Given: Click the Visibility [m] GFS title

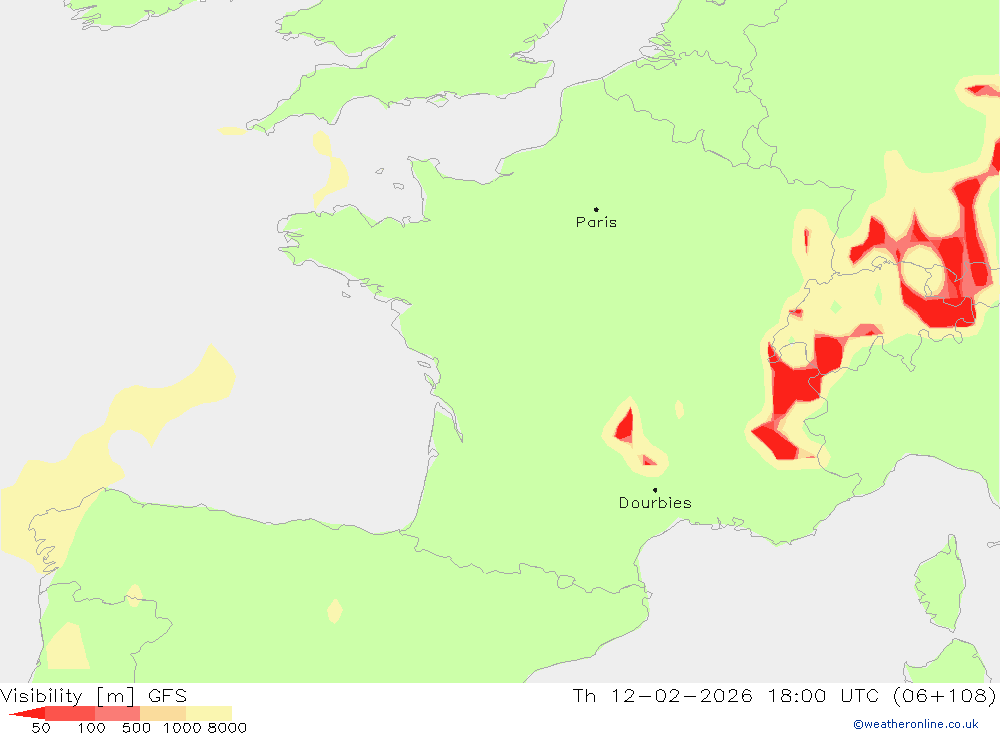Looking at the screenshot, I should tap(94, 695).
